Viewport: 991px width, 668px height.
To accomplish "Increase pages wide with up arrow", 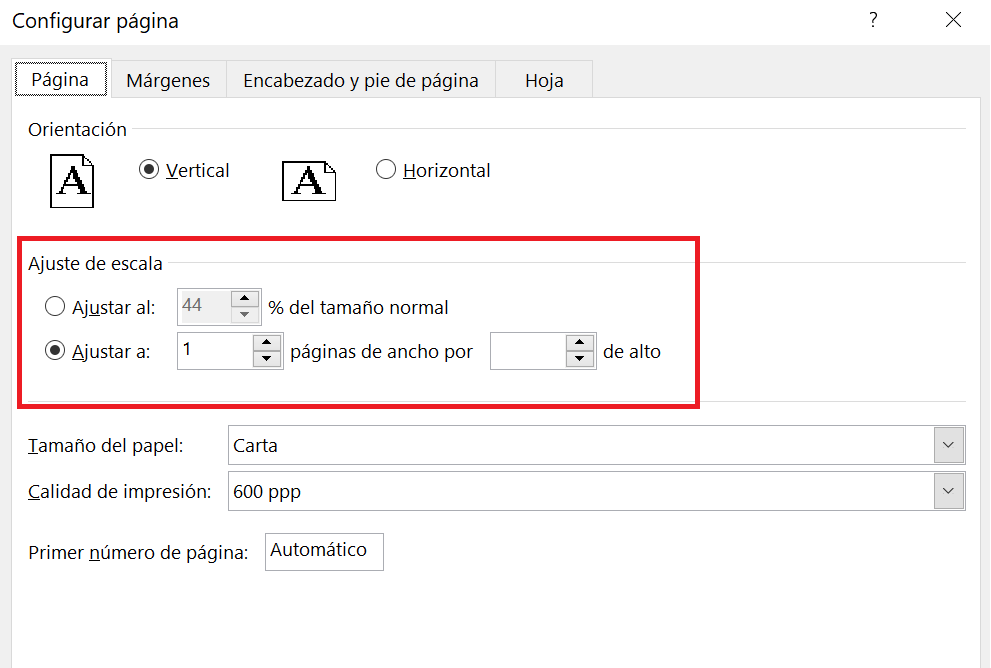I will pyautogui.click(x=268, y=343).
